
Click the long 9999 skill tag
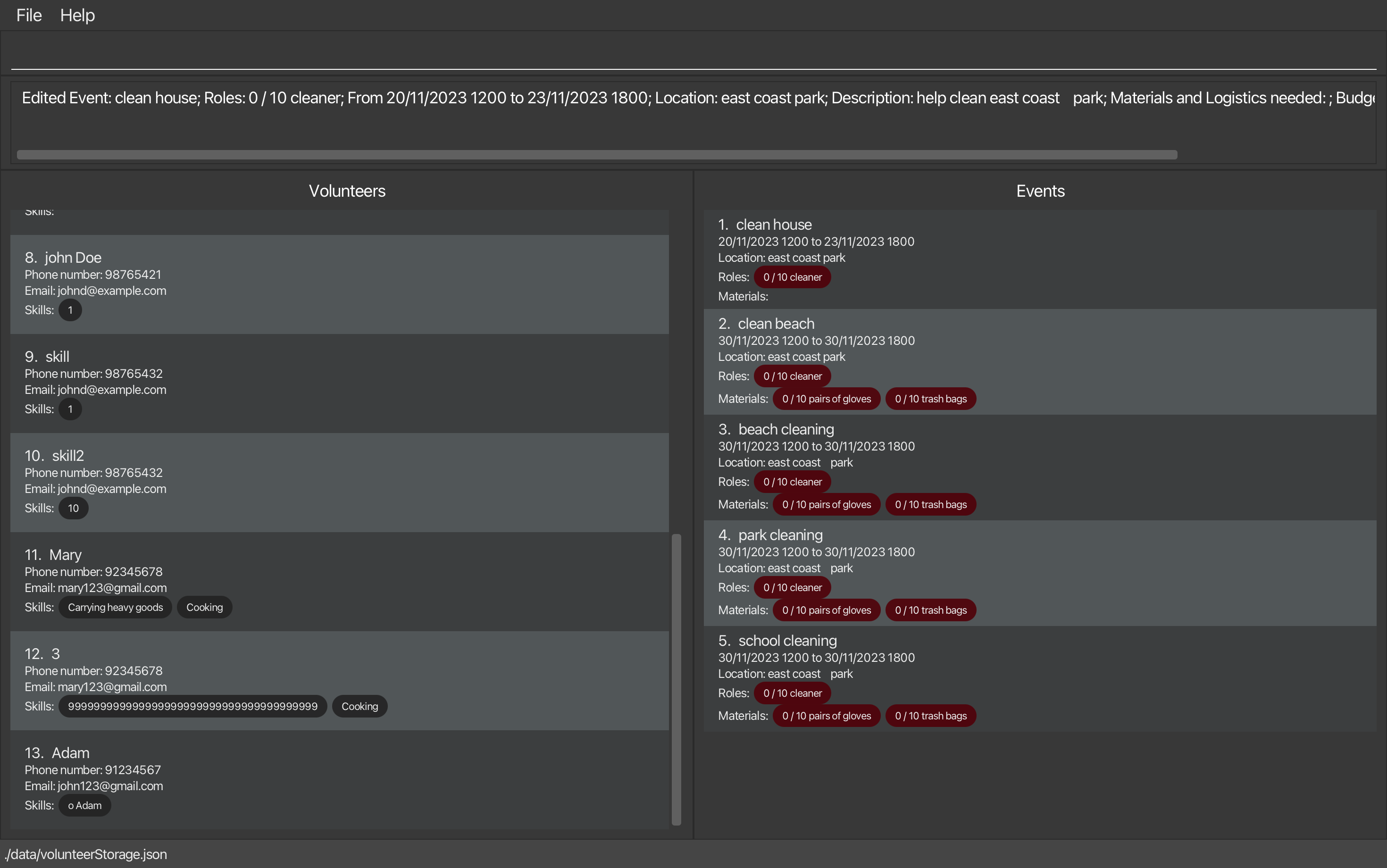click(192, 706)
